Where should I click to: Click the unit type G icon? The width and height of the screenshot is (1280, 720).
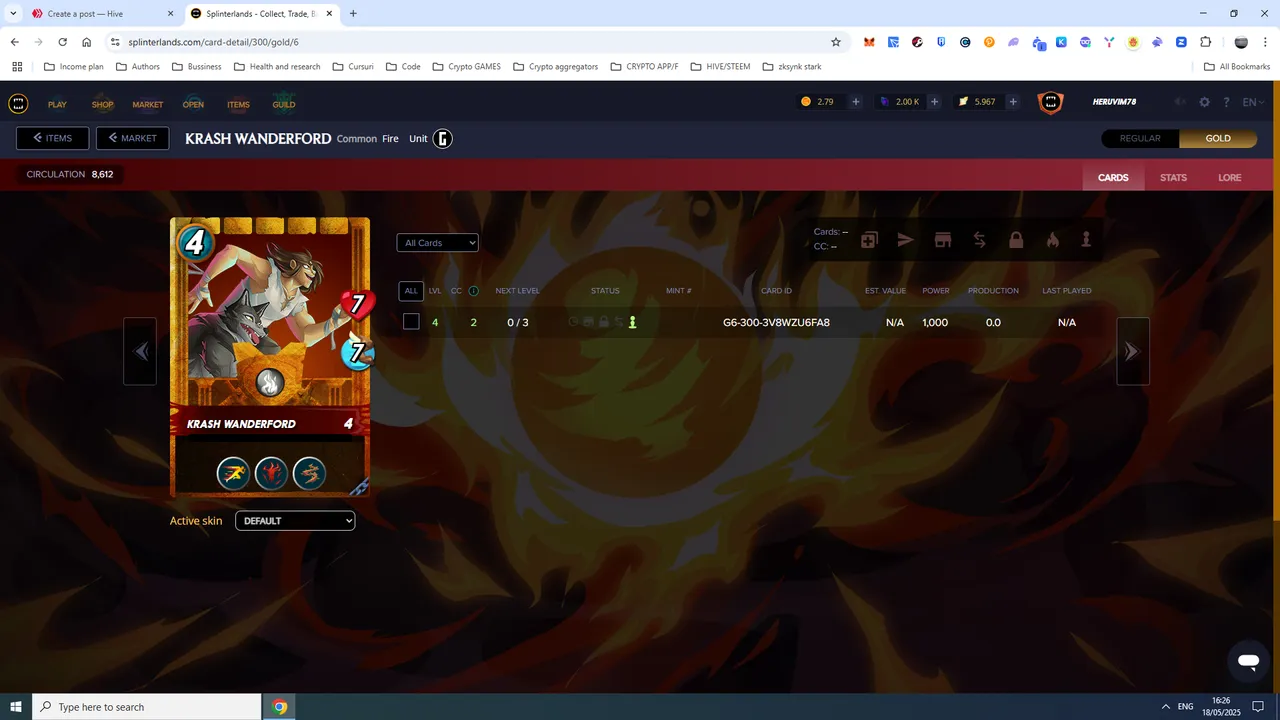coord(443,138)
